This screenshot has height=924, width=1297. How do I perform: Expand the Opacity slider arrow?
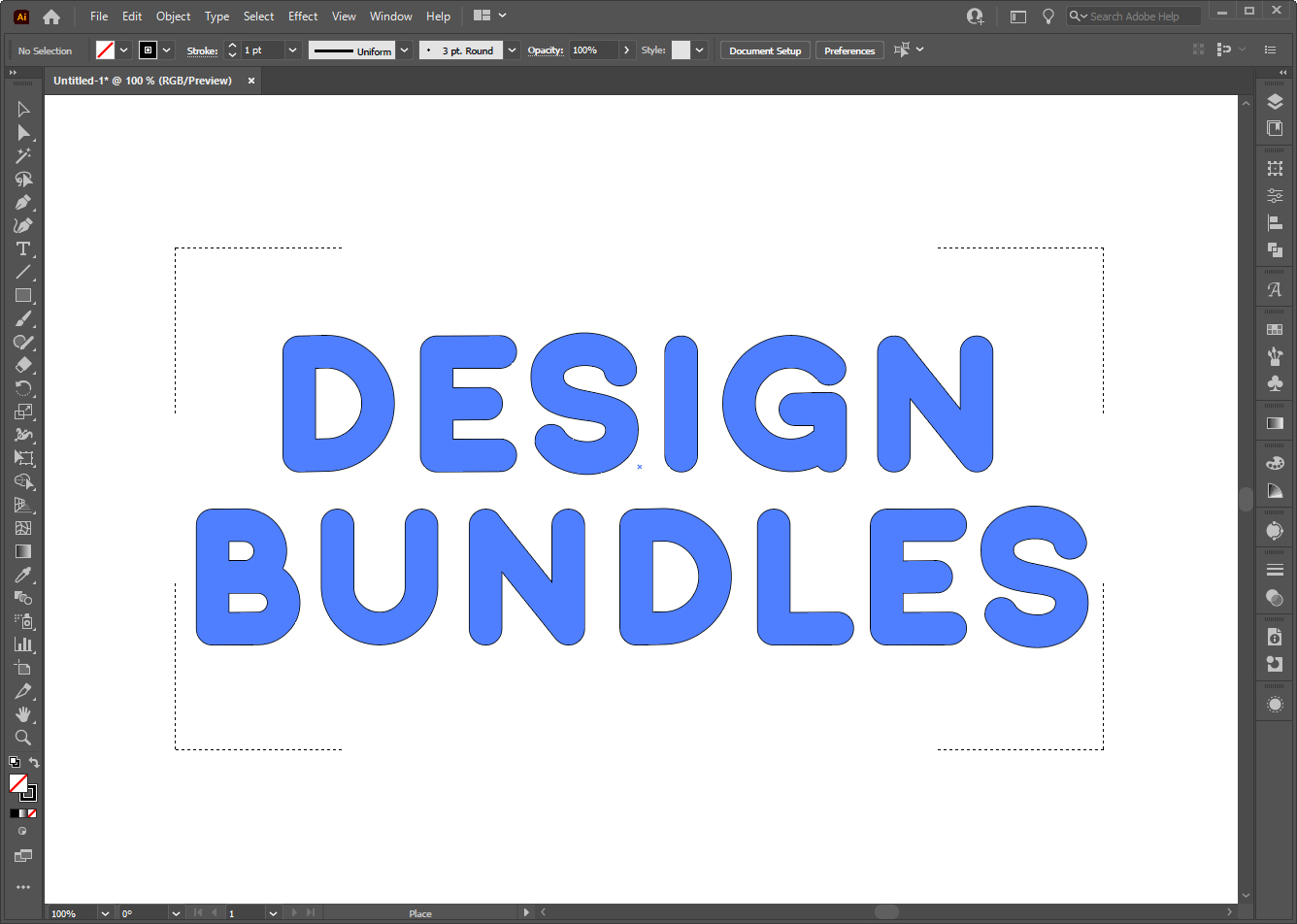[x=626, y=50]
